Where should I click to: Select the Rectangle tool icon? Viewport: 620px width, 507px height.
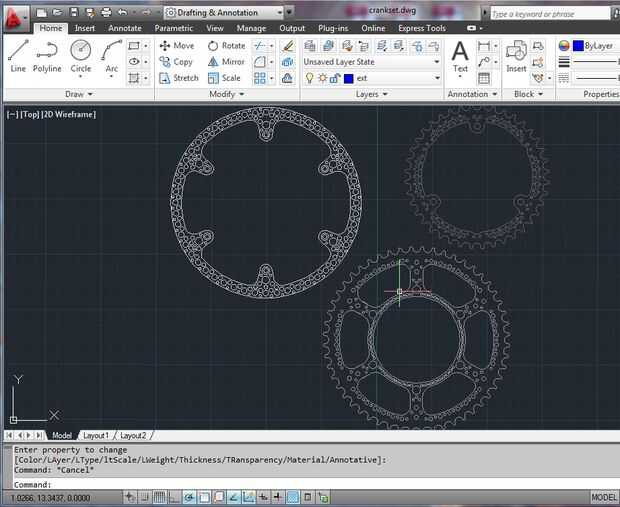(x=134, y=46)
